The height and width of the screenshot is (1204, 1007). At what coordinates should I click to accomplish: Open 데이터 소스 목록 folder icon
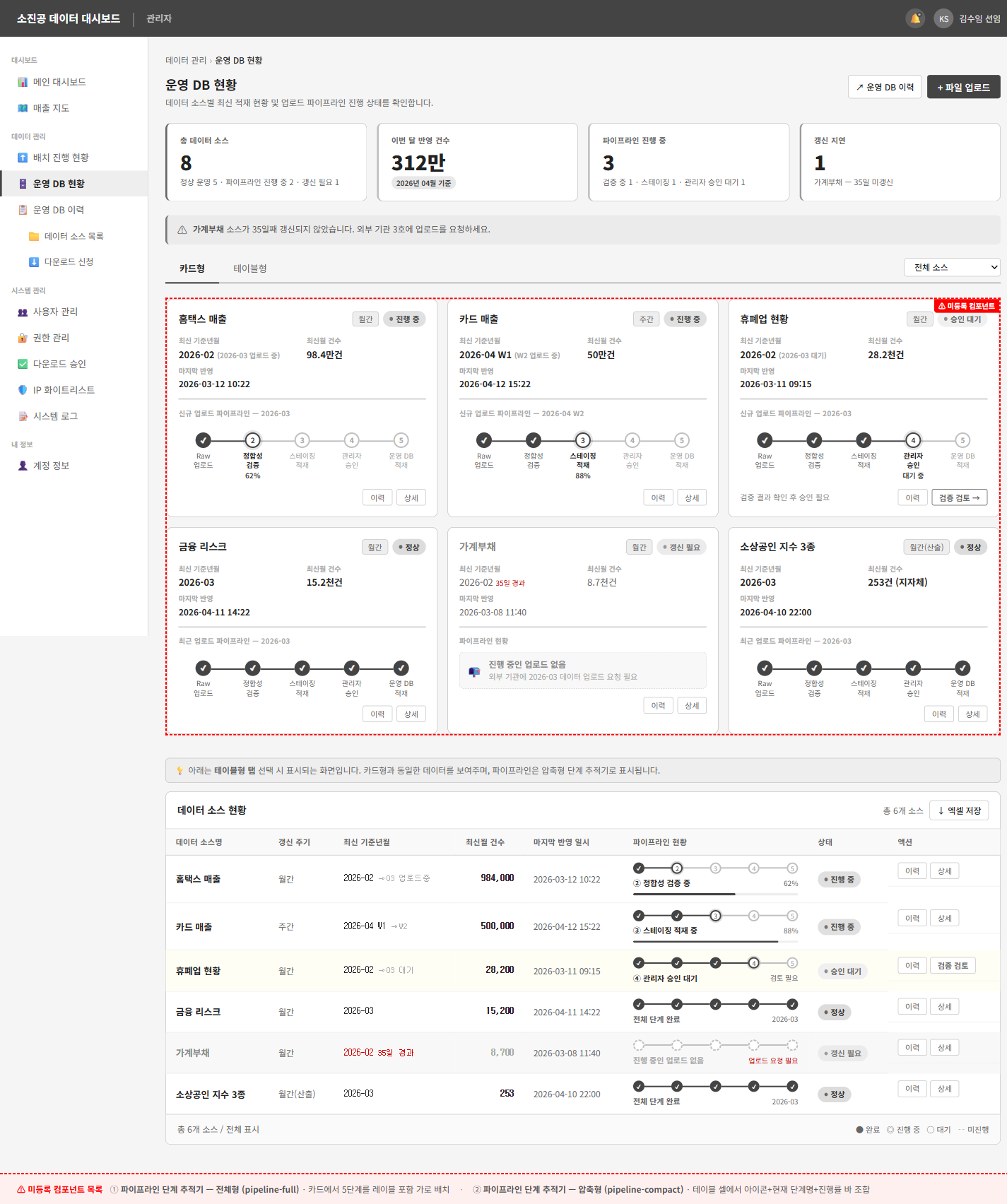[34, 236]
